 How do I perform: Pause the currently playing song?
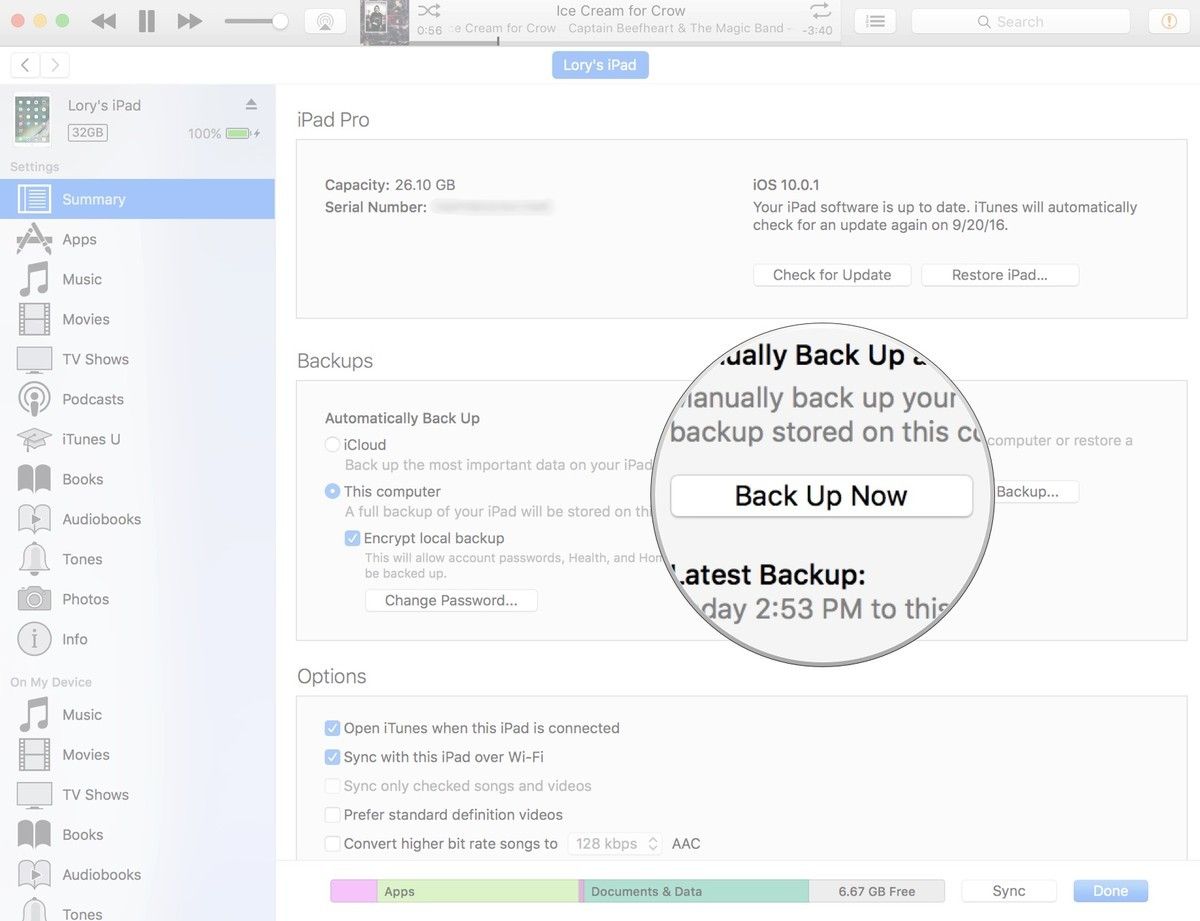pyautogui.click(x=146, y=21)
